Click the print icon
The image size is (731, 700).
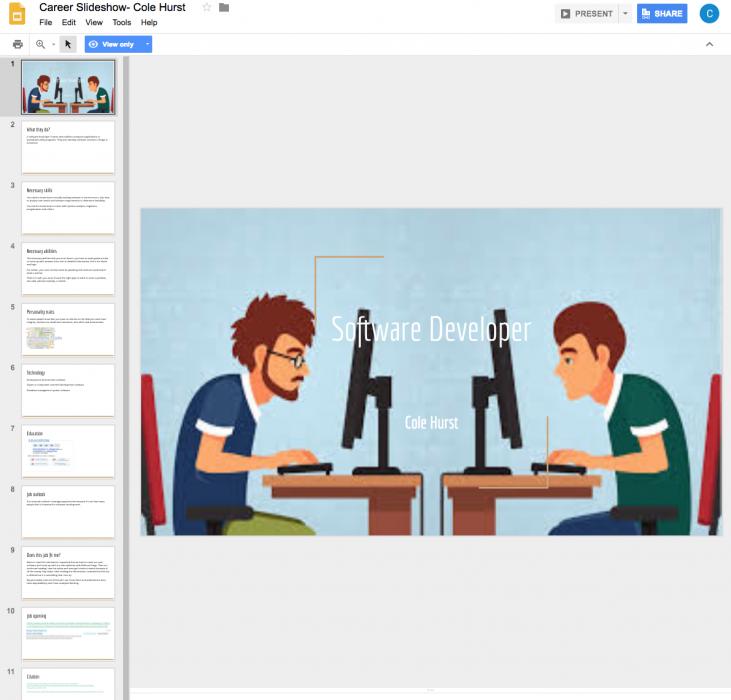tap(17, 44)
